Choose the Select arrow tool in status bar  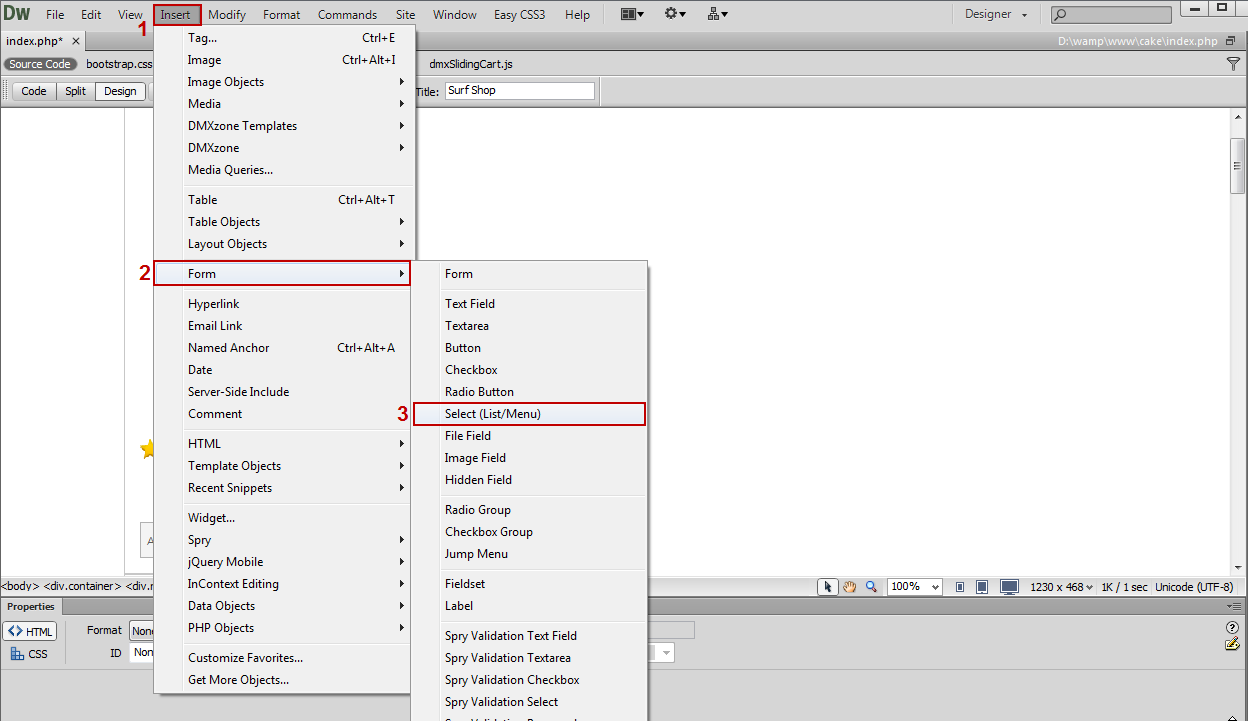(x=828, y=587)
